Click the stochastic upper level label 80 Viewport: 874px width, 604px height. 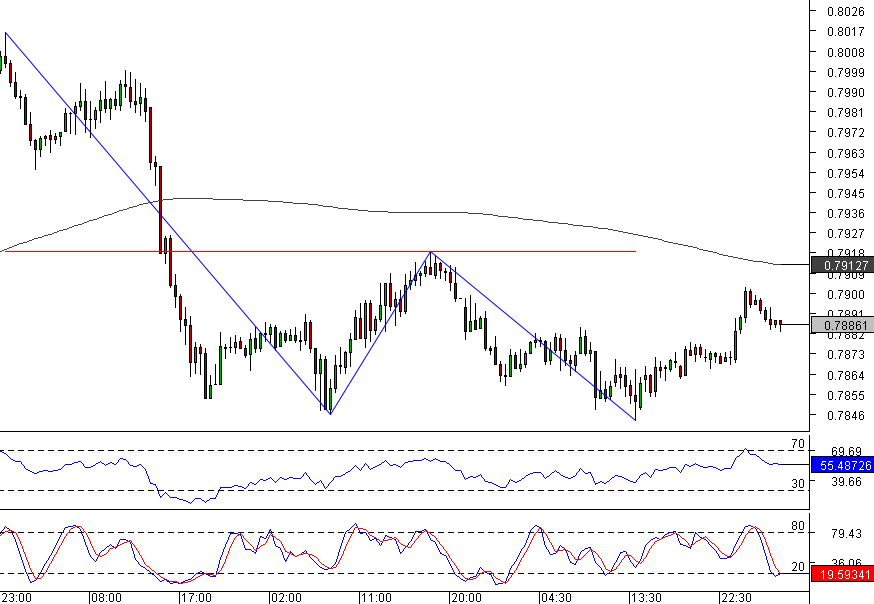click(798, 526)
